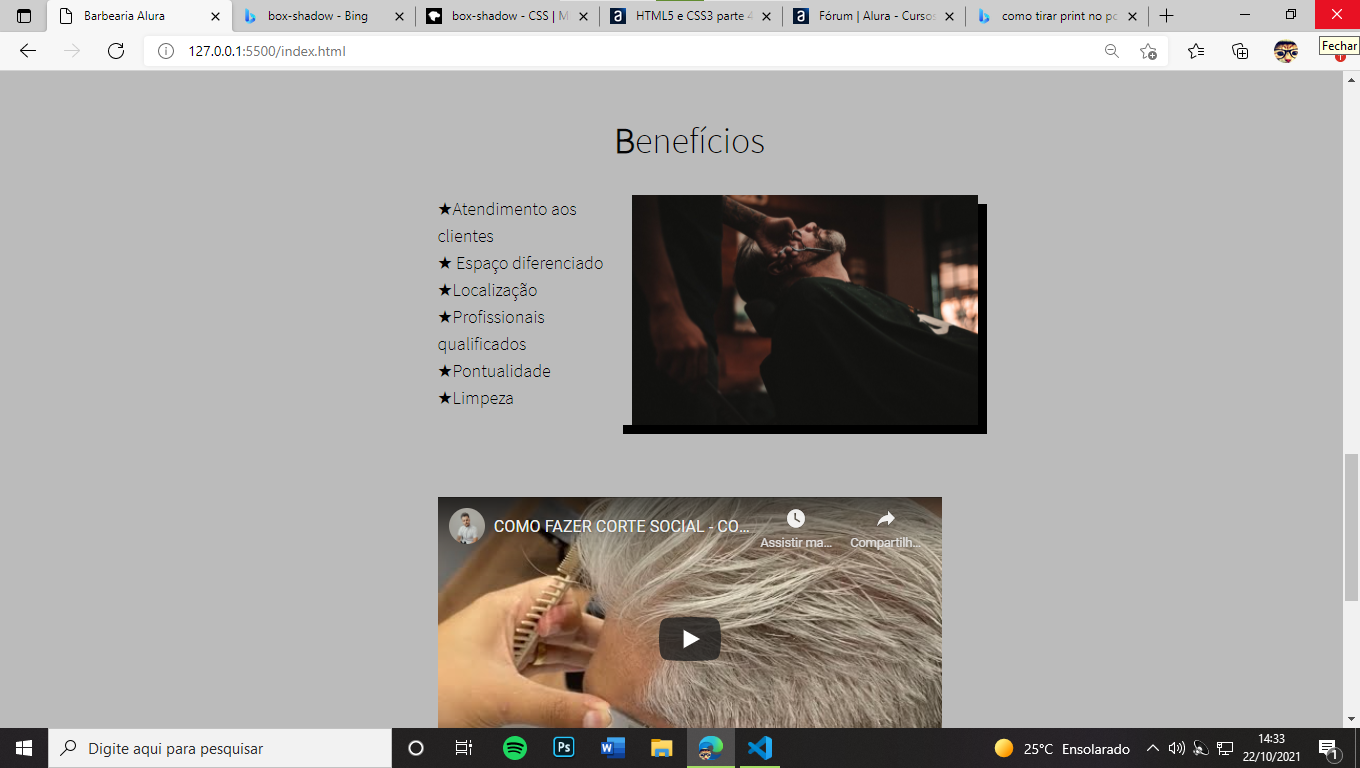Open the network status tray icon
Screen dimensions: 1360x768
click(1225, 748)
